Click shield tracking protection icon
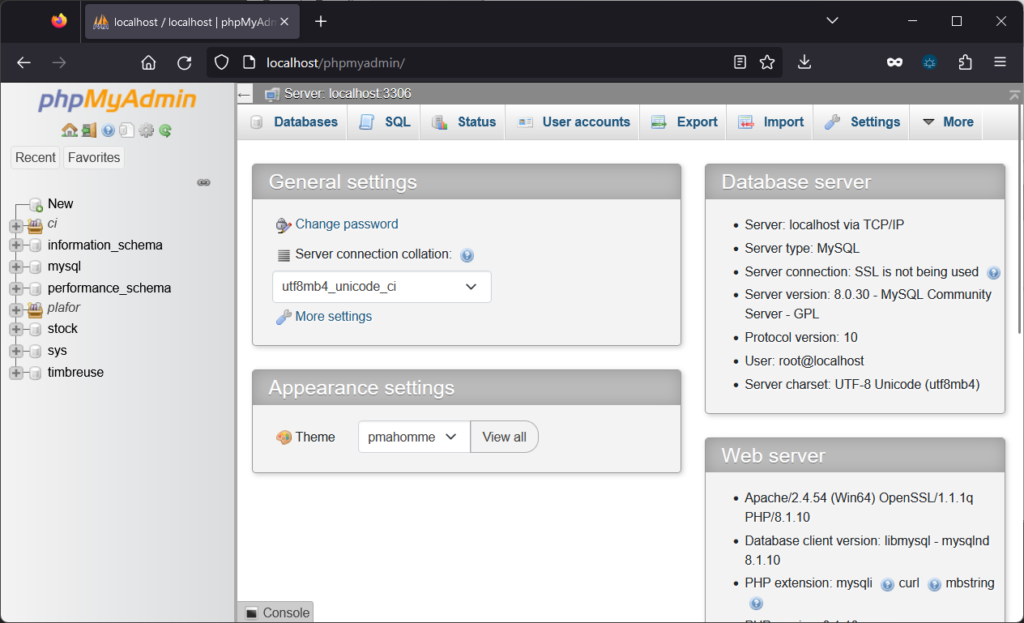The width and height of the screenshot is (1024, 623). coord(221,63)
